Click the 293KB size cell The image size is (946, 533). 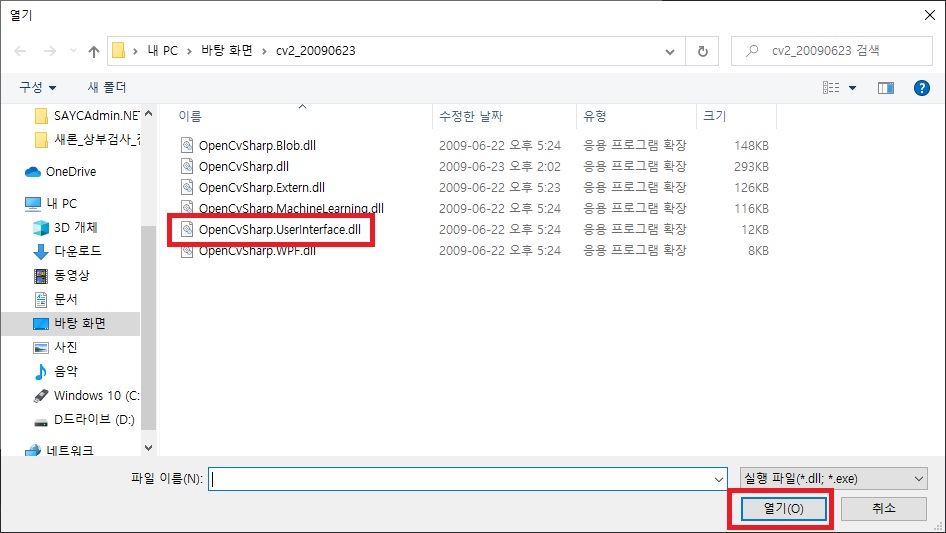(751, 167)
